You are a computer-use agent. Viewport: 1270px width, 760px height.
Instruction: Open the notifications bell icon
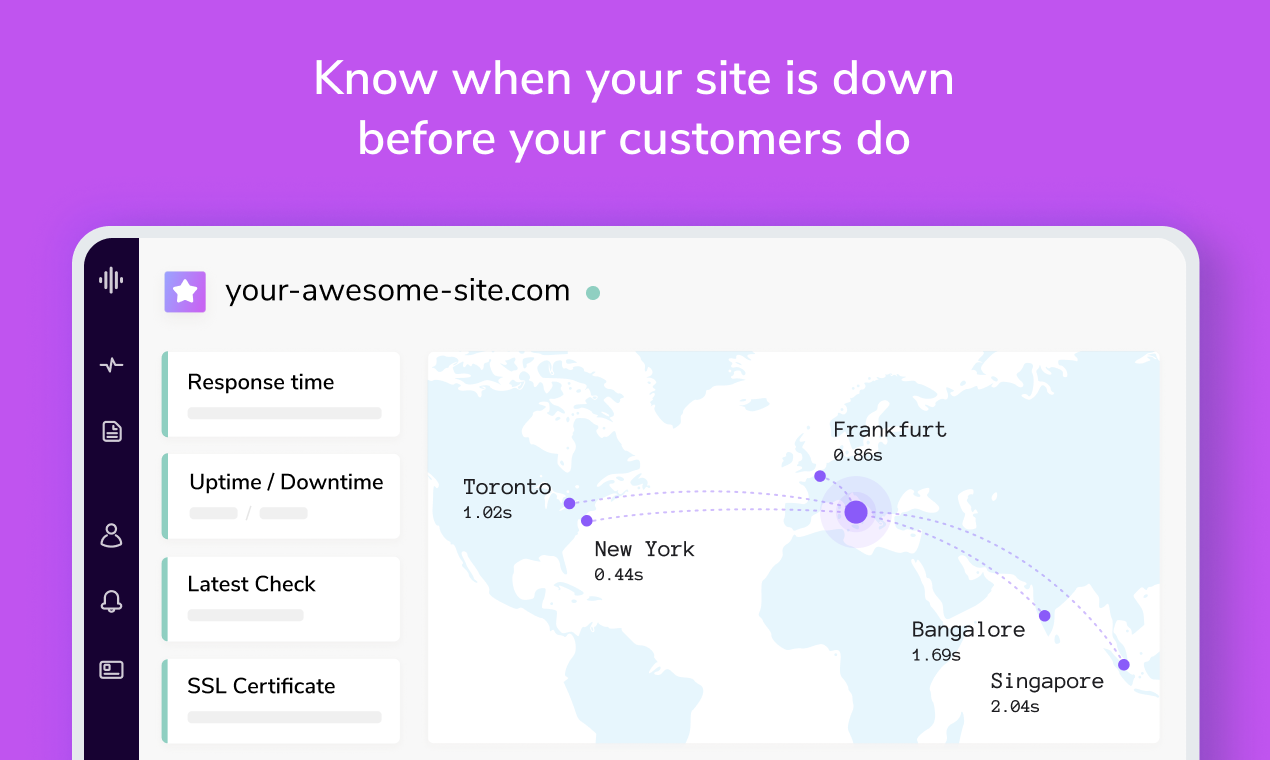click(x=111, y=601)
